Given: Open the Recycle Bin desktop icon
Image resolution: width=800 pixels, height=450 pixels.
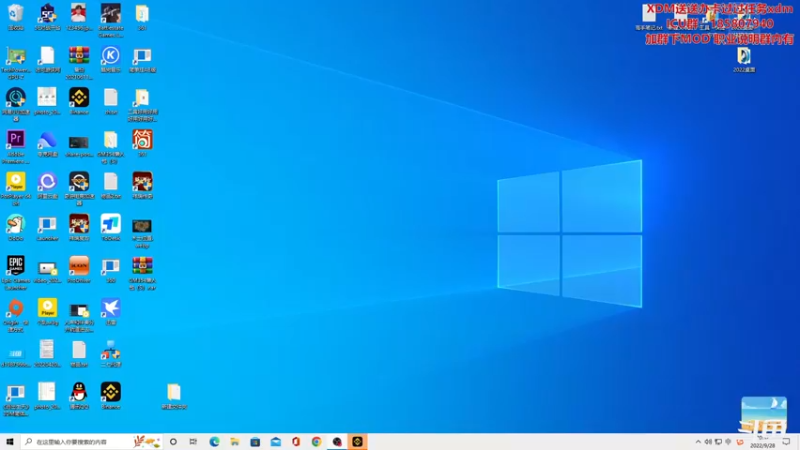Looking at the screenshot, I should tap(16, 14).
